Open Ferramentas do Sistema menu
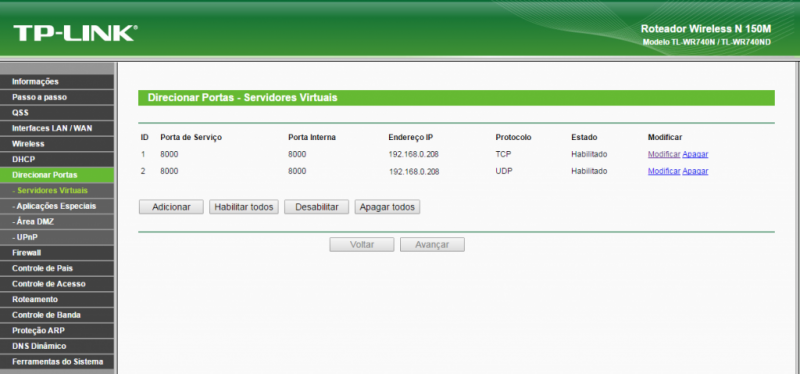 point(57,362)
